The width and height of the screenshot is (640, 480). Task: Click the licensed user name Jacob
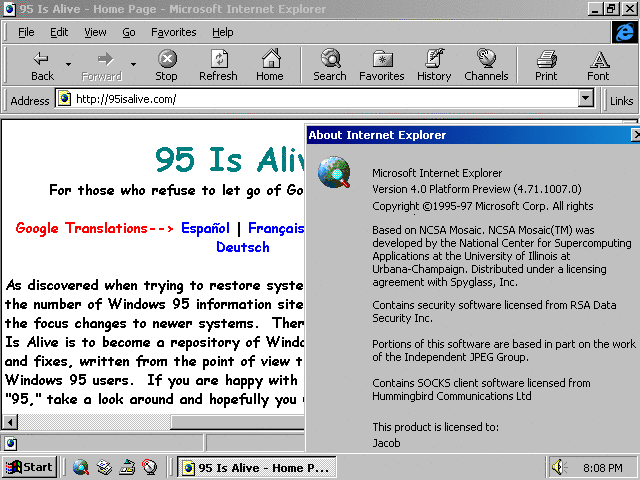click(x=386, y=443)
